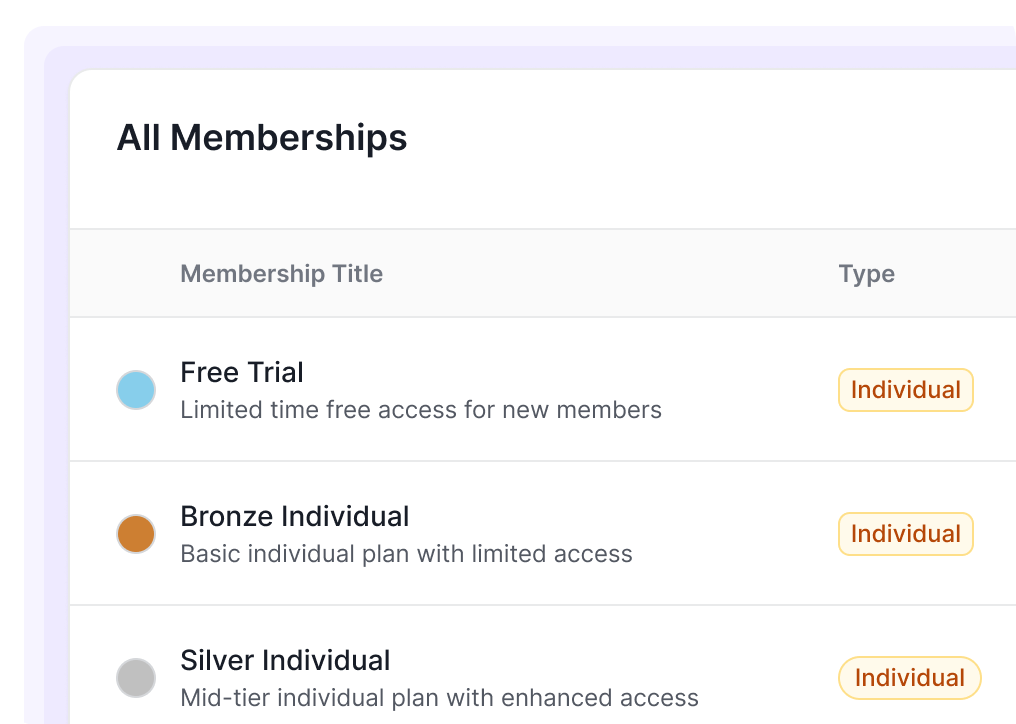Open the Bronze Individual membership title
The height and width of the screenshot is (724, 1016).
coord(294,517)
